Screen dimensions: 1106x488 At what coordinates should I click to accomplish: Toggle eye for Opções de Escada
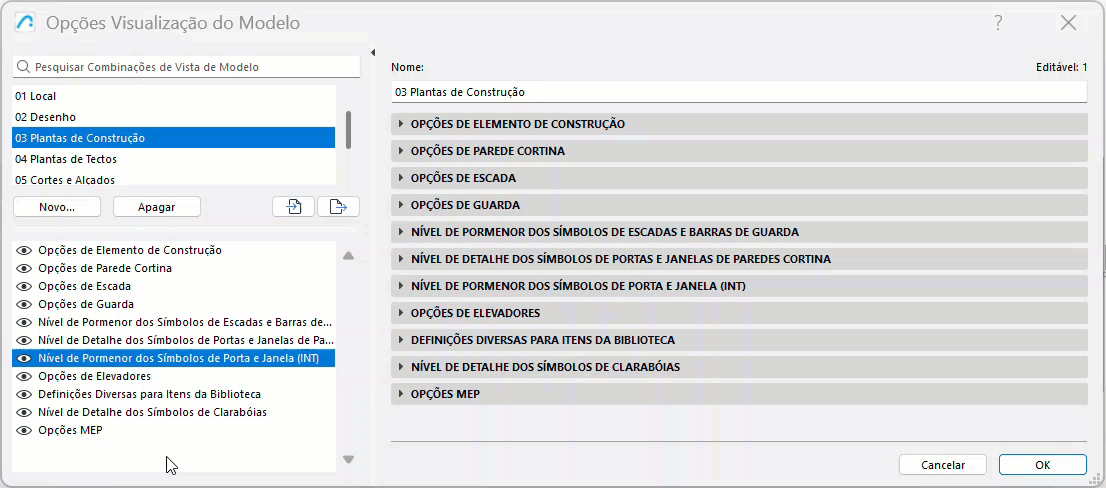pos(25,286)
